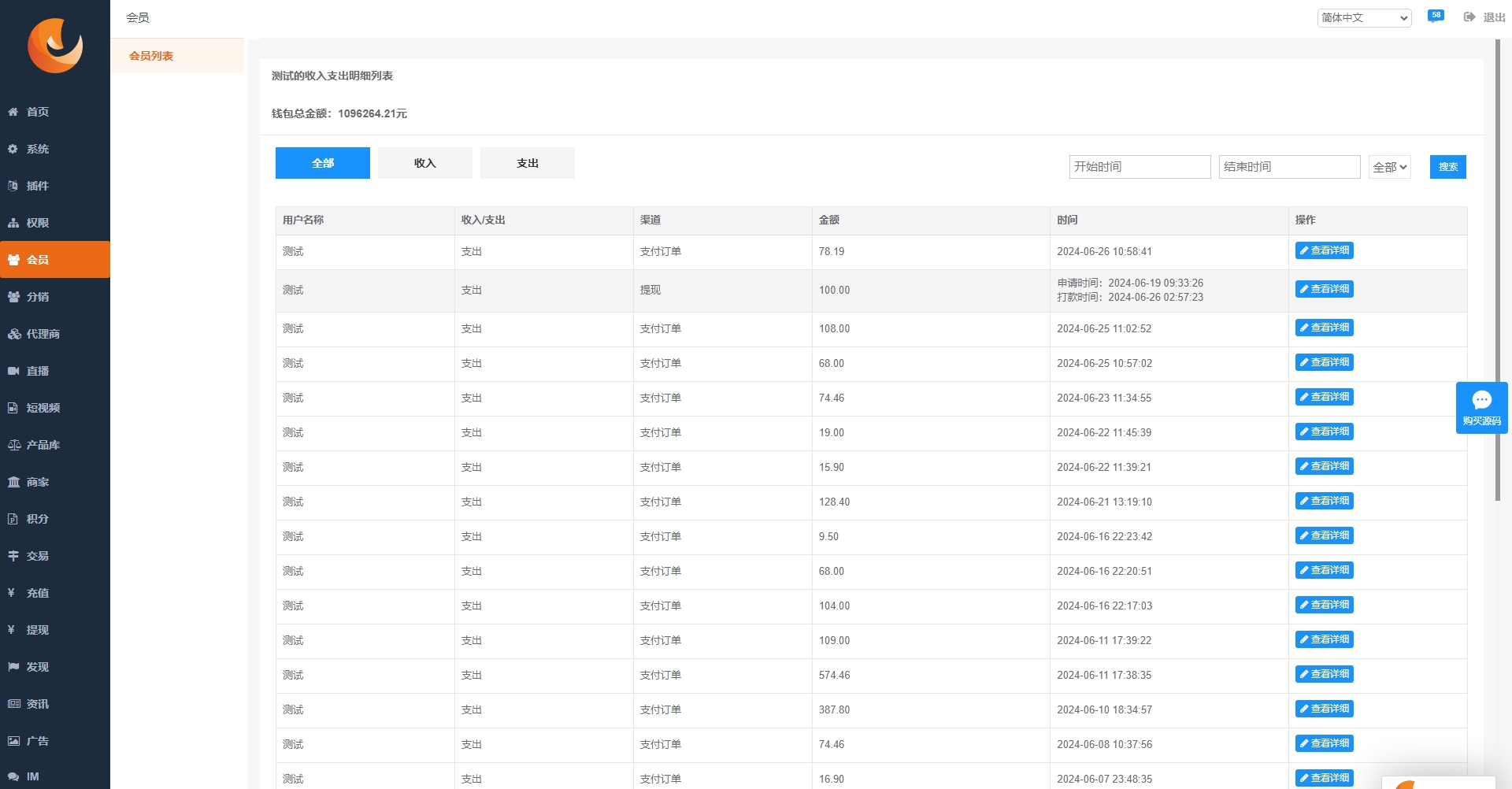Image resolution: width=1512 pixels, height=789 pixels.
Task: Open the 发现 flag icon
Action: 13,667
